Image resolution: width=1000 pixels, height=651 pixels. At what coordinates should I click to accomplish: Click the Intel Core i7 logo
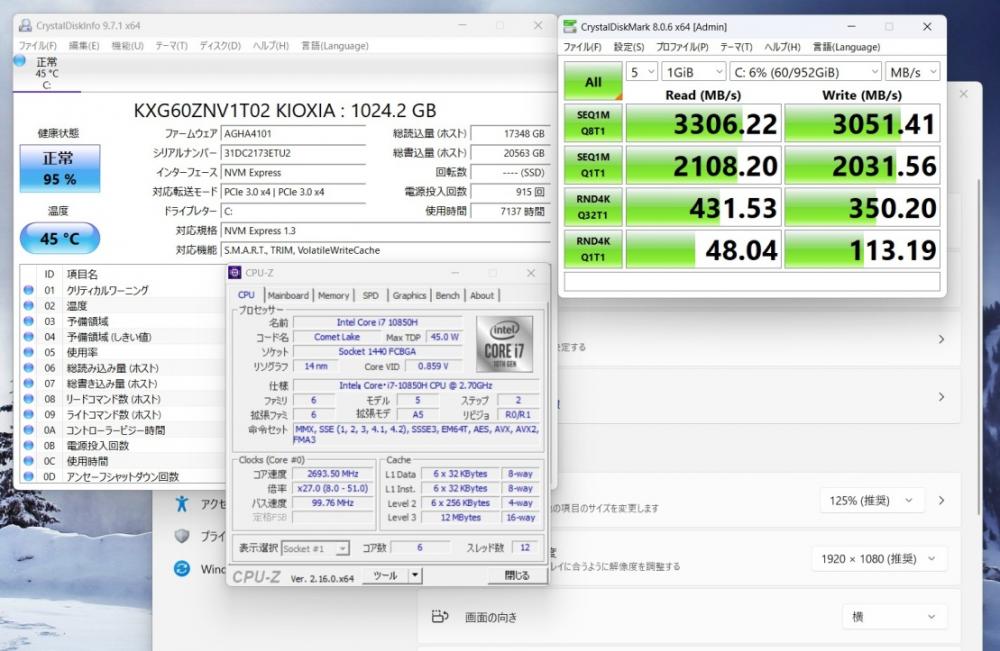504,344
